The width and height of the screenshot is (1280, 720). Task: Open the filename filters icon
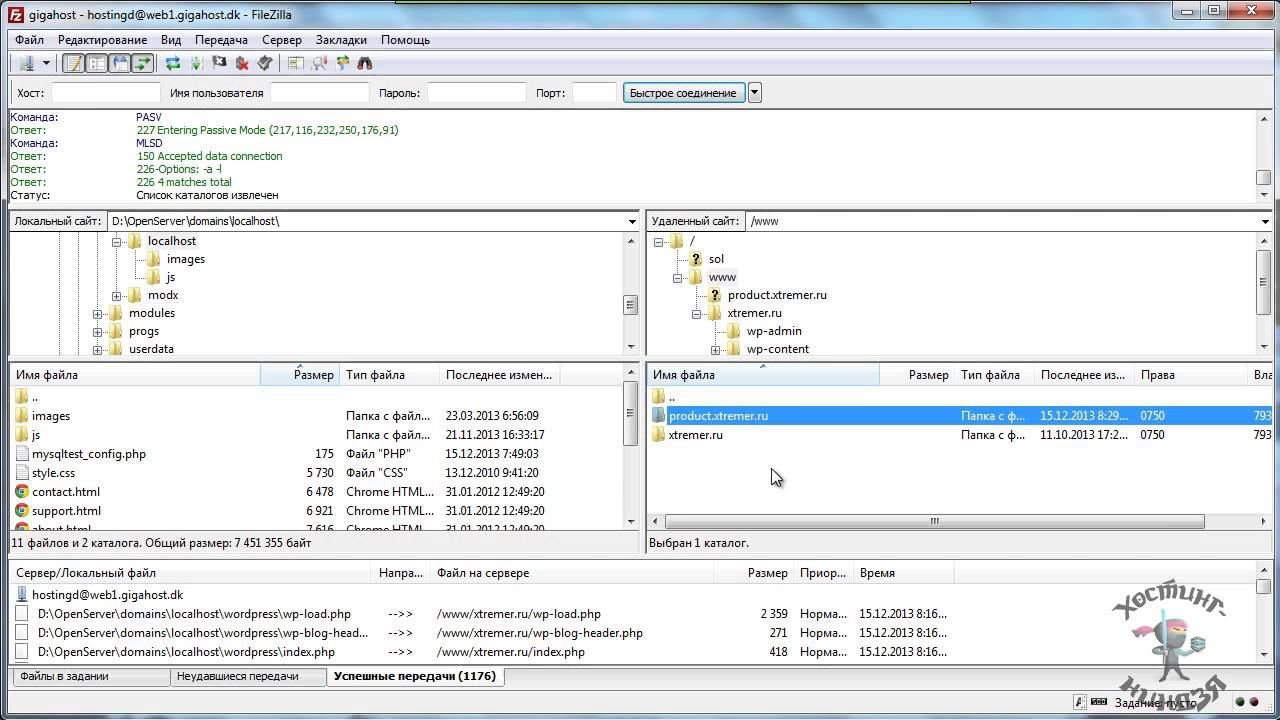coord(296,63)
